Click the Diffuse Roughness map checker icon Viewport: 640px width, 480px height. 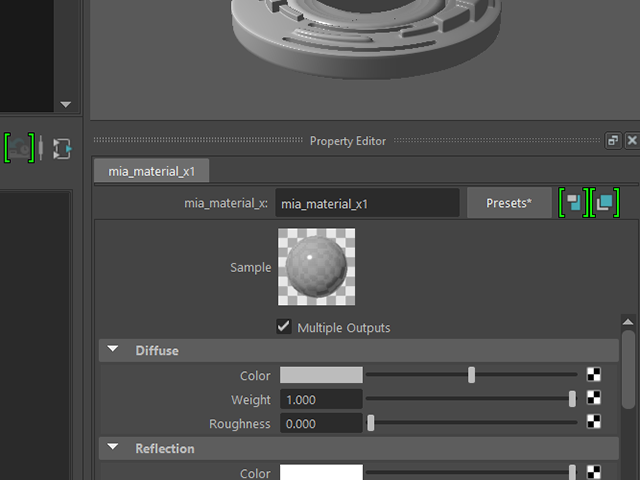(x=593, y=422)
